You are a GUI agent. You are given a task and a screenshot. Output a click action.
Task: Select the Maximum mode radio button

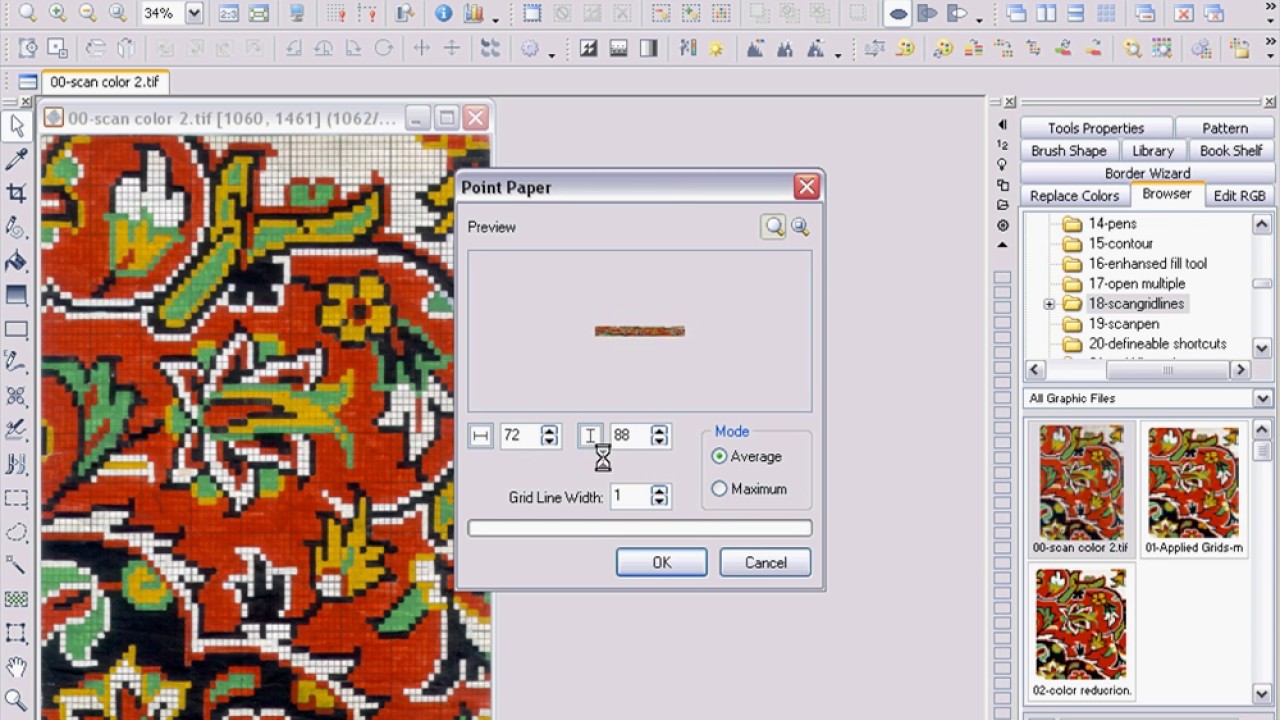tap(719, 489)
